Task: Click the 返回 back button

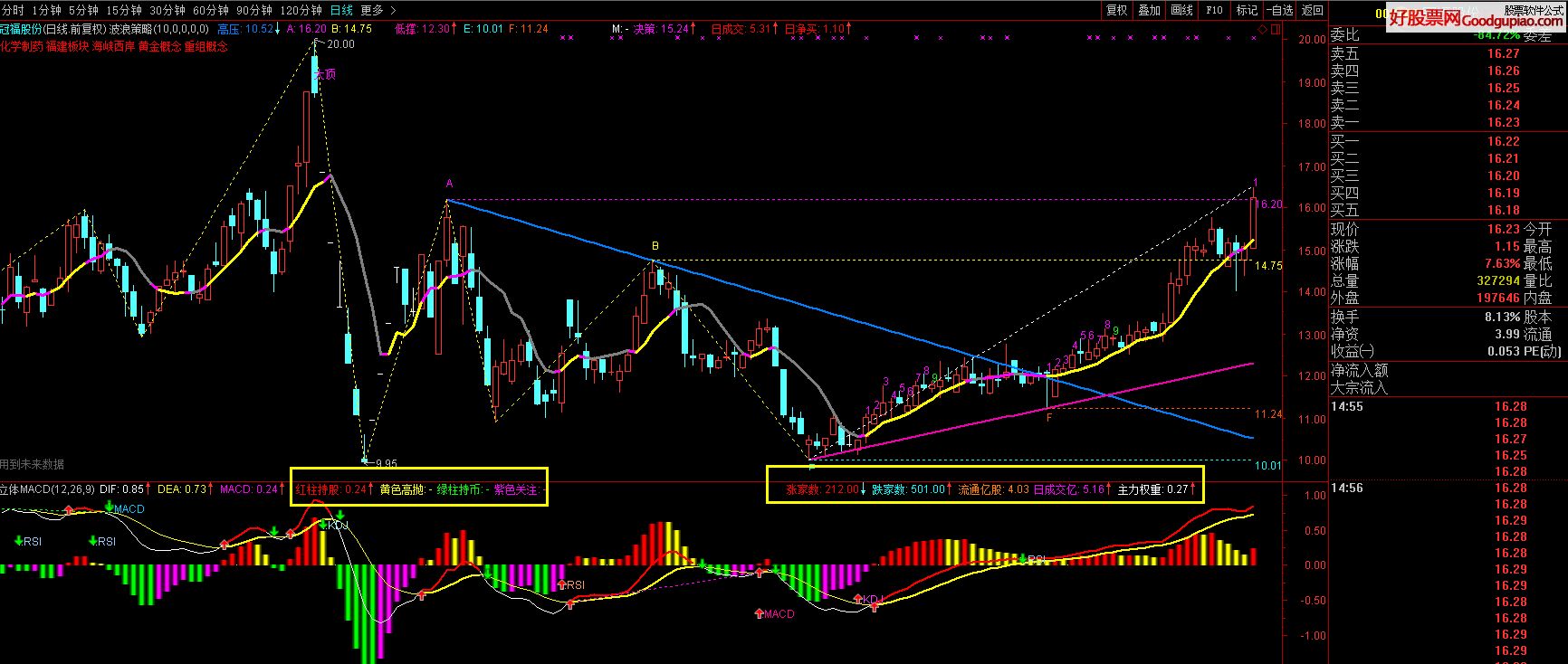Action: (1312, 10)
